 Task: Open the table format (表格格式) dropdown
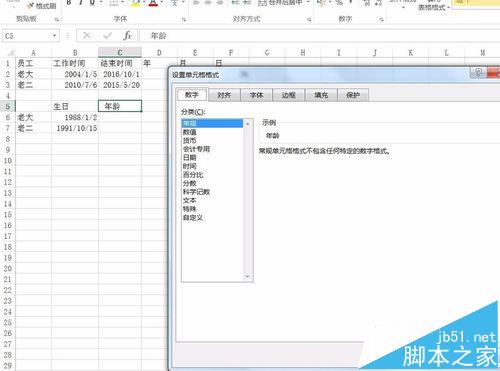pyautogui.click(x=434, y=7)
